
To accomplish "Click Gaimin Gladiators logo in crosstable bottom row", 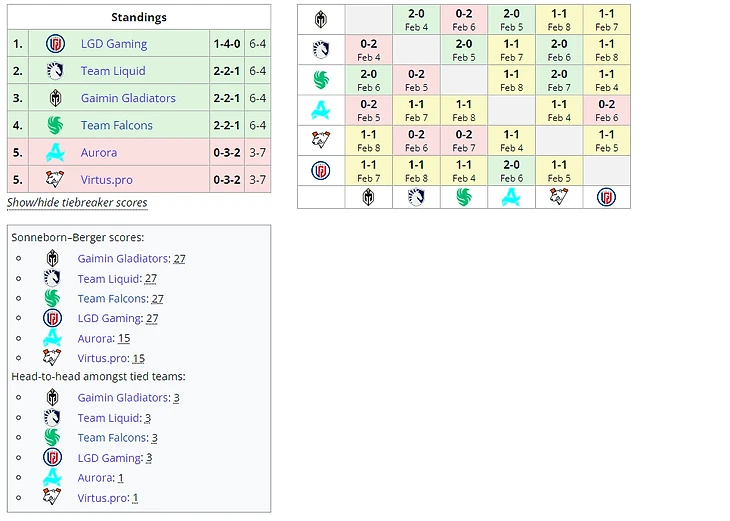I will pos(368,197).
